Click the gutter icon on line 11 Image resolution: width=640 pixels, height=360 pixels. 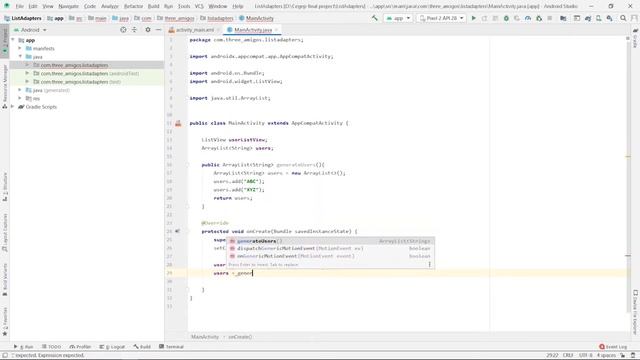(x=178, y=123)
